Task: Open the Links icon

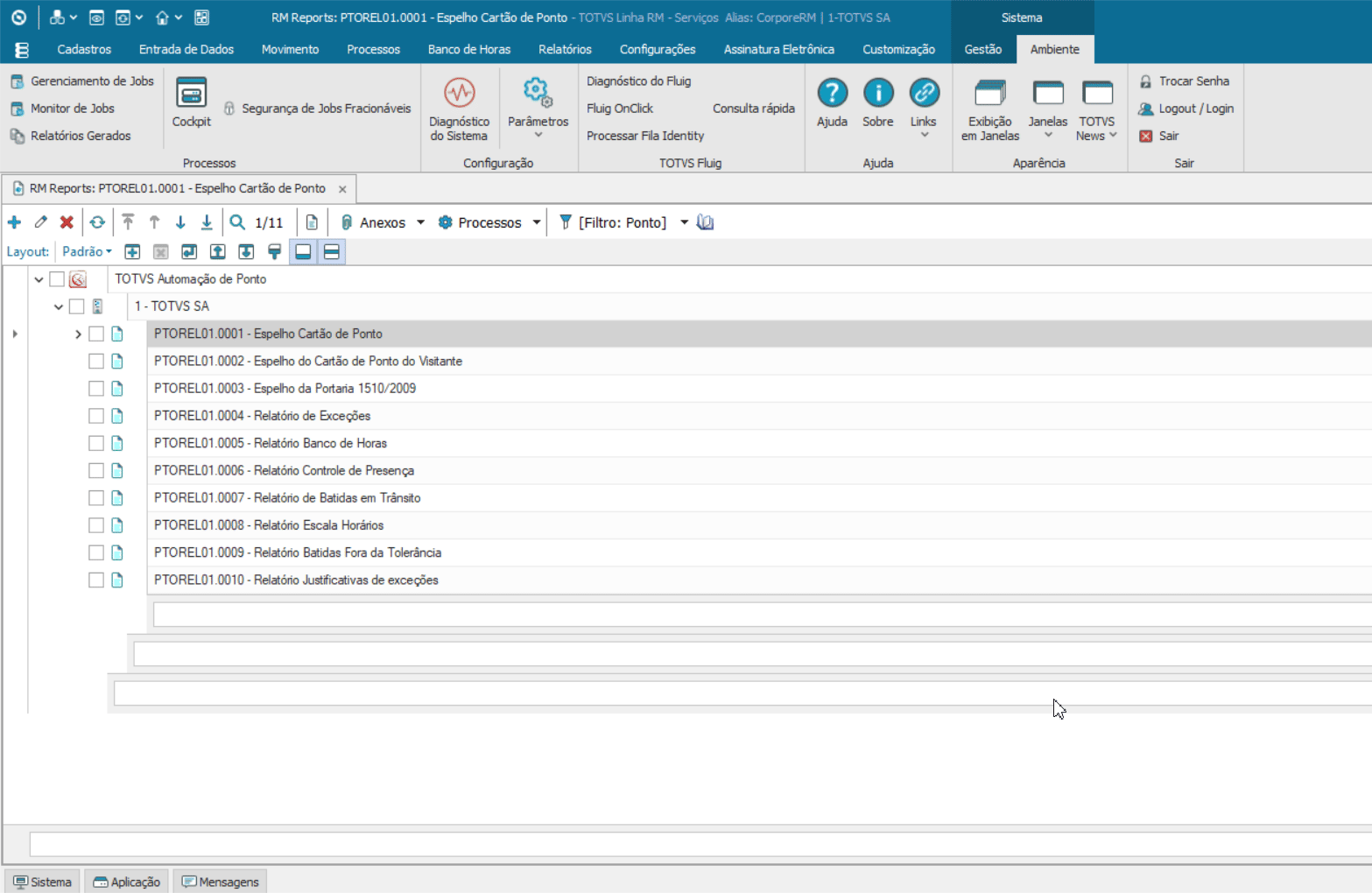Action: (924, 92)
